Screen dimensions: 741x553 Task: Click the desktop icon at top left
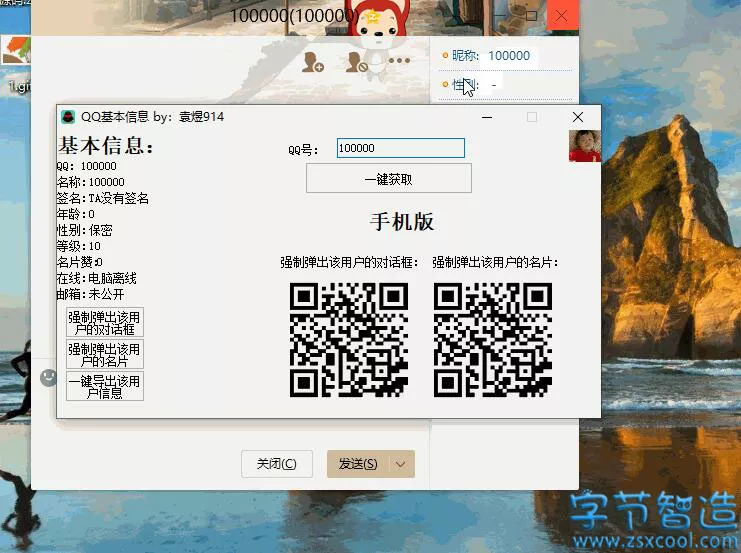click(16, 51)
